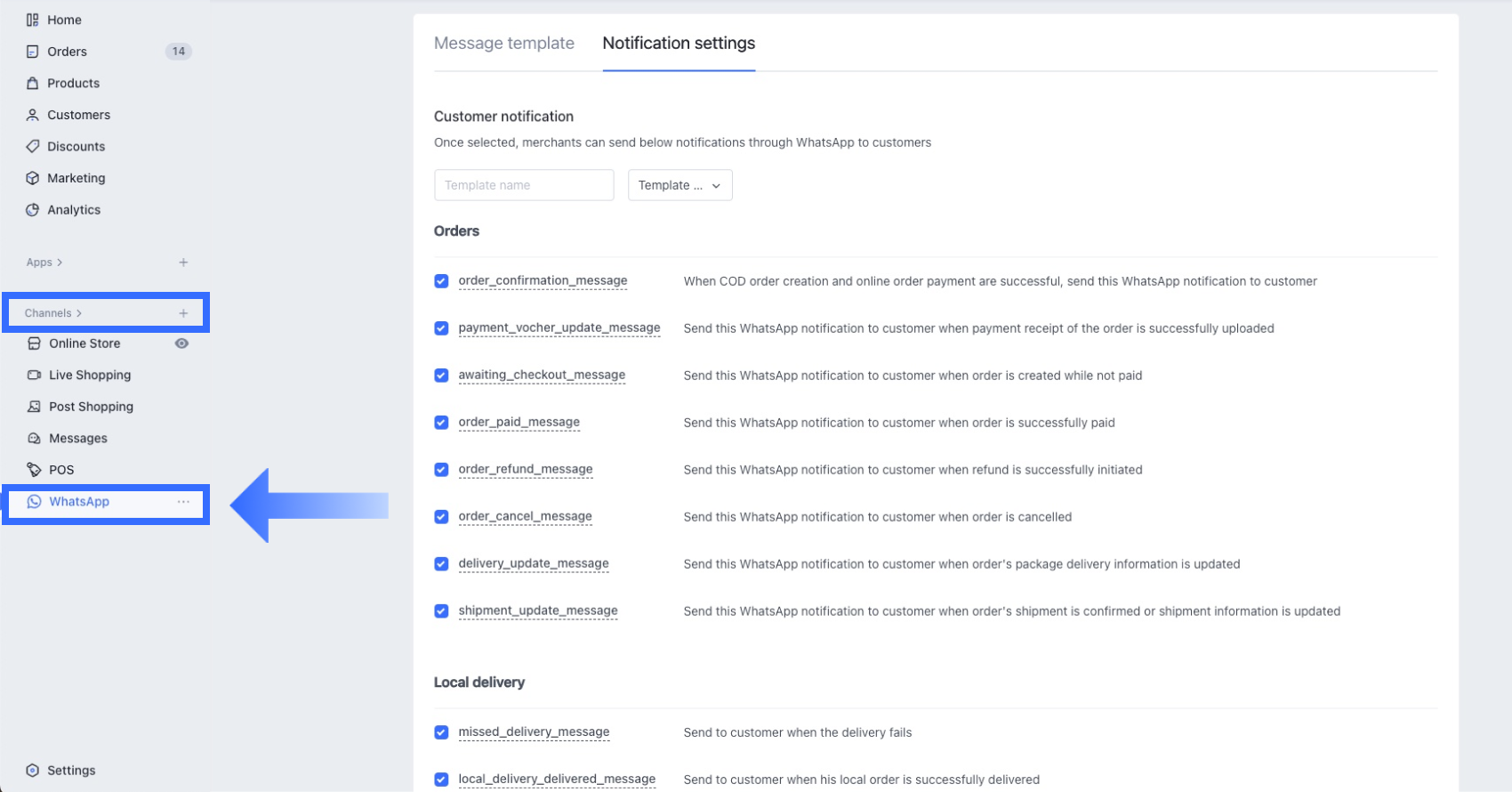This screenshot has height=792, width=1512.
Task: Open WhatsApp channel three-dot menu
Action: click(x=183, y=502)
